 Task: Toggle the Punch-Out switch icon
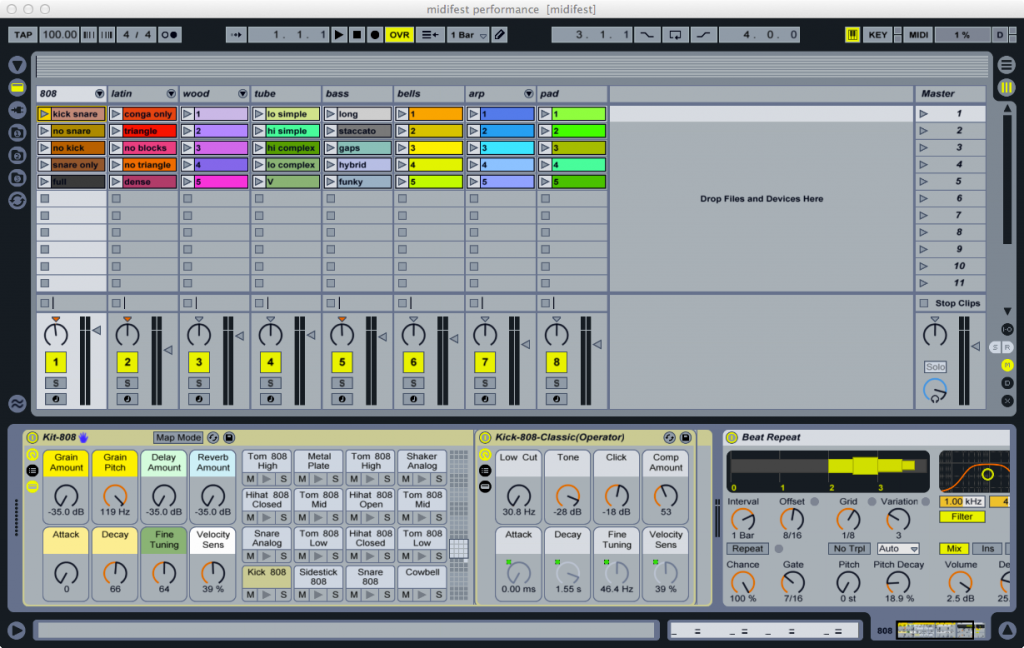(x=703, y=35)
